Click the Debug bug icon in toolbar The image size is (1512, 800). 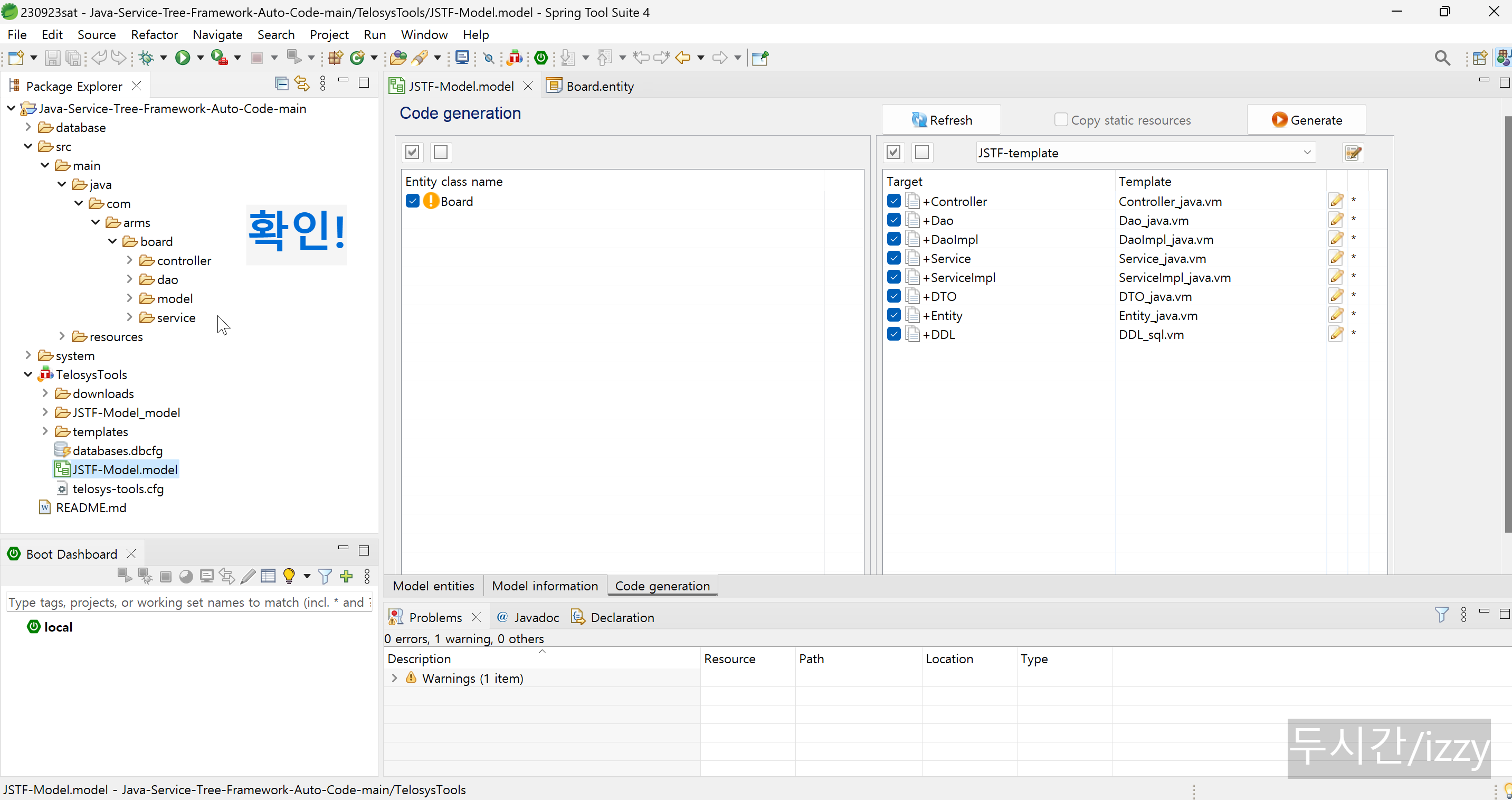tap(146, 58)
